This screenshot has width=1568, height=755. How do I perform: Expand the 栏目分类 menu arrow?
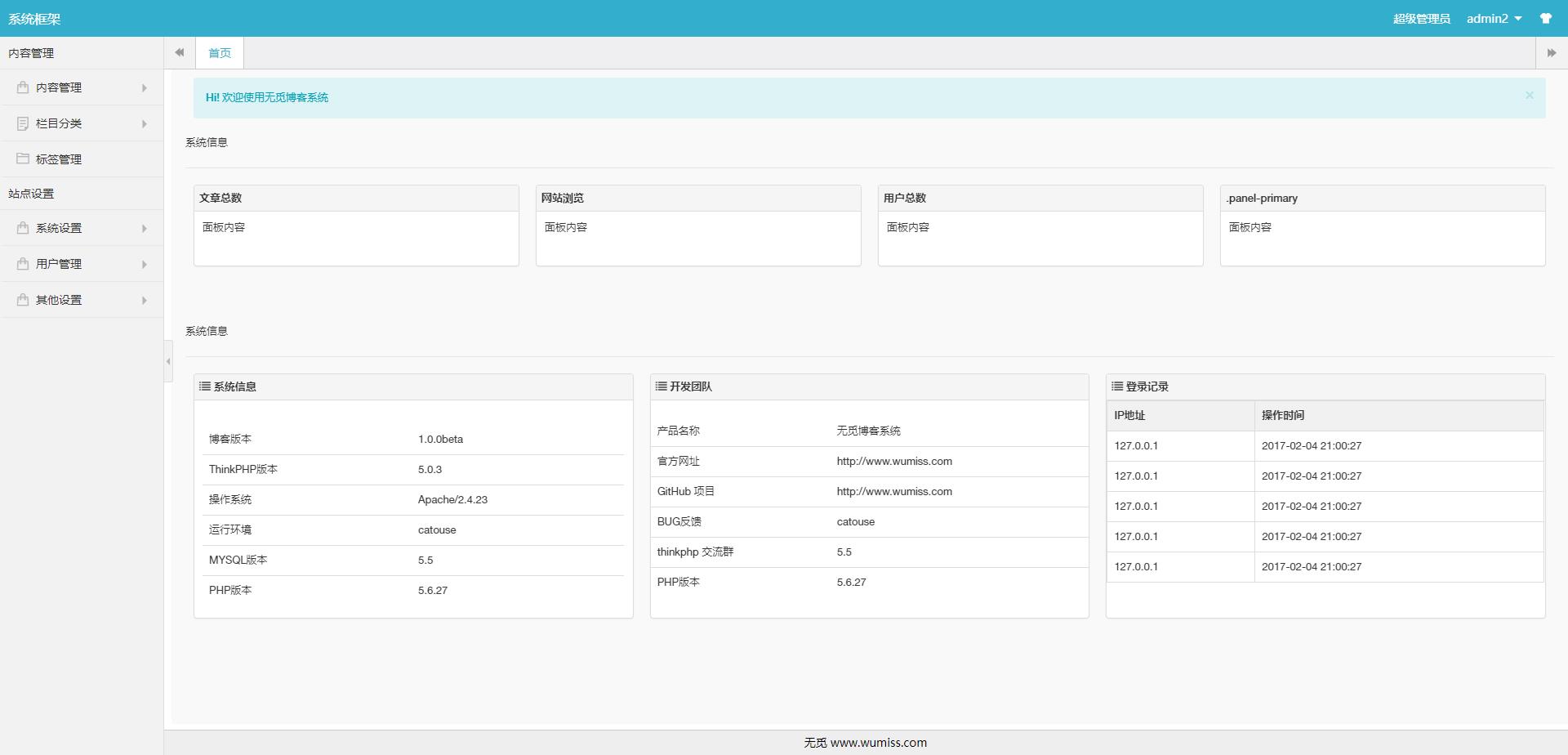(x=145, y=123)
